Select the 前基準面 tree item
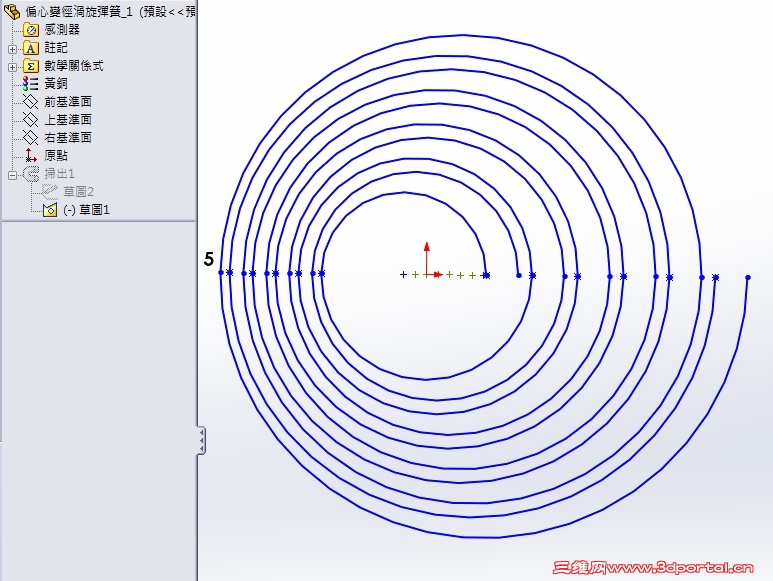The image size is (773, 581). (x=68, y=102)
